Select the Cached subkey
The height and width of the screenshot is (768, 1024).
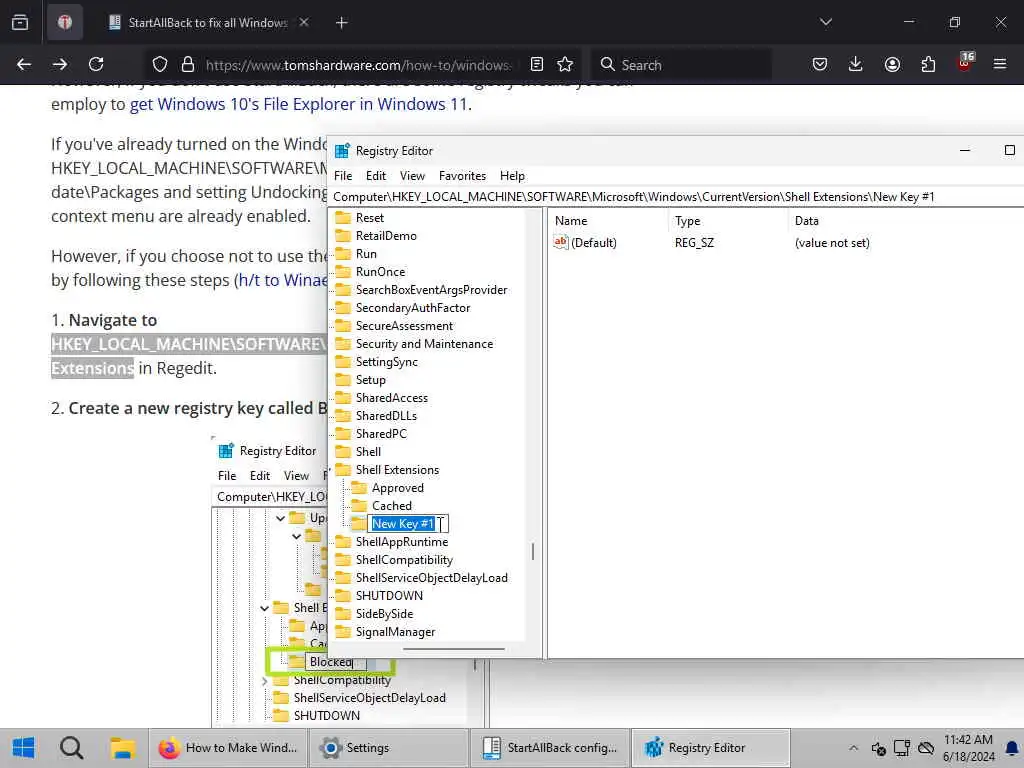tap(391, 505)
